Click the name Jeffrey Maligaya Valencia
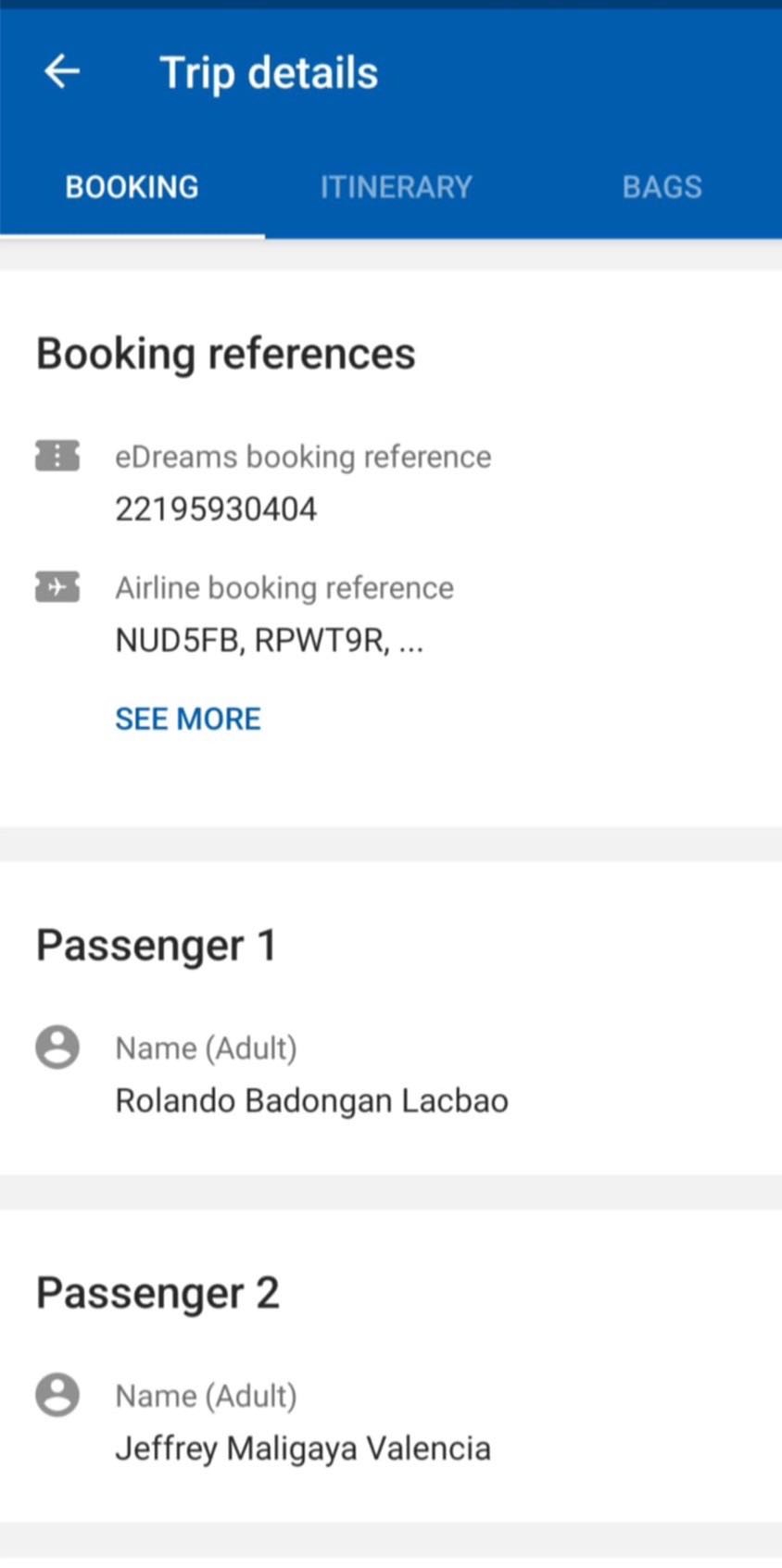782x1568 pixels. (303, 1449)
